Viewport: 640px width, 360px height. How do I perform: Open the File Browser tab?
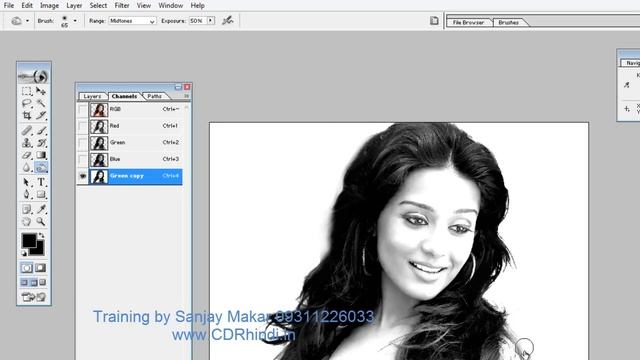(468, 22)
